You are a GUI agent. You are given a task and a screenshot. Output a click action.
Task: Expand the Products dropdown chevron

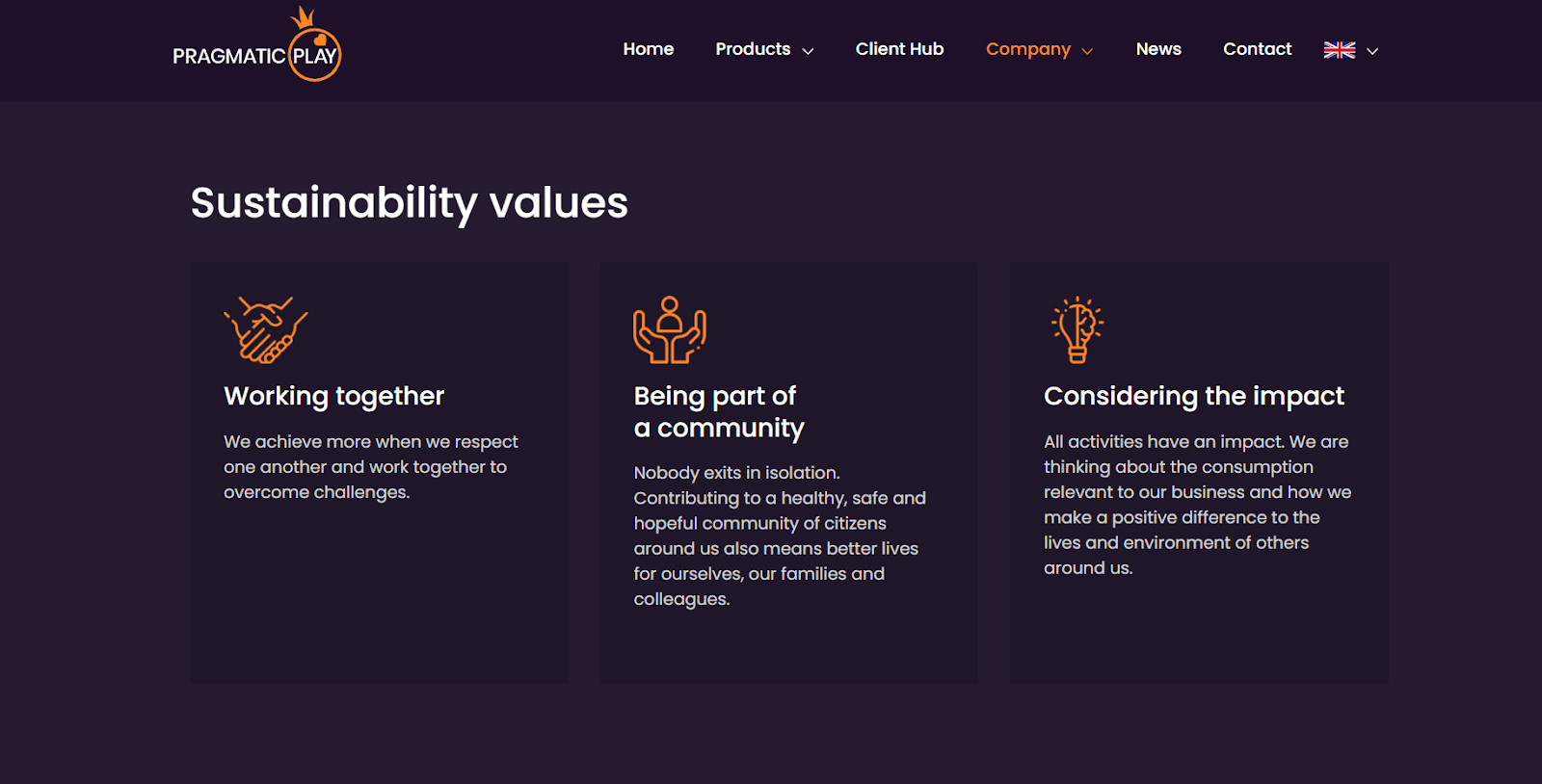(808, 51)
